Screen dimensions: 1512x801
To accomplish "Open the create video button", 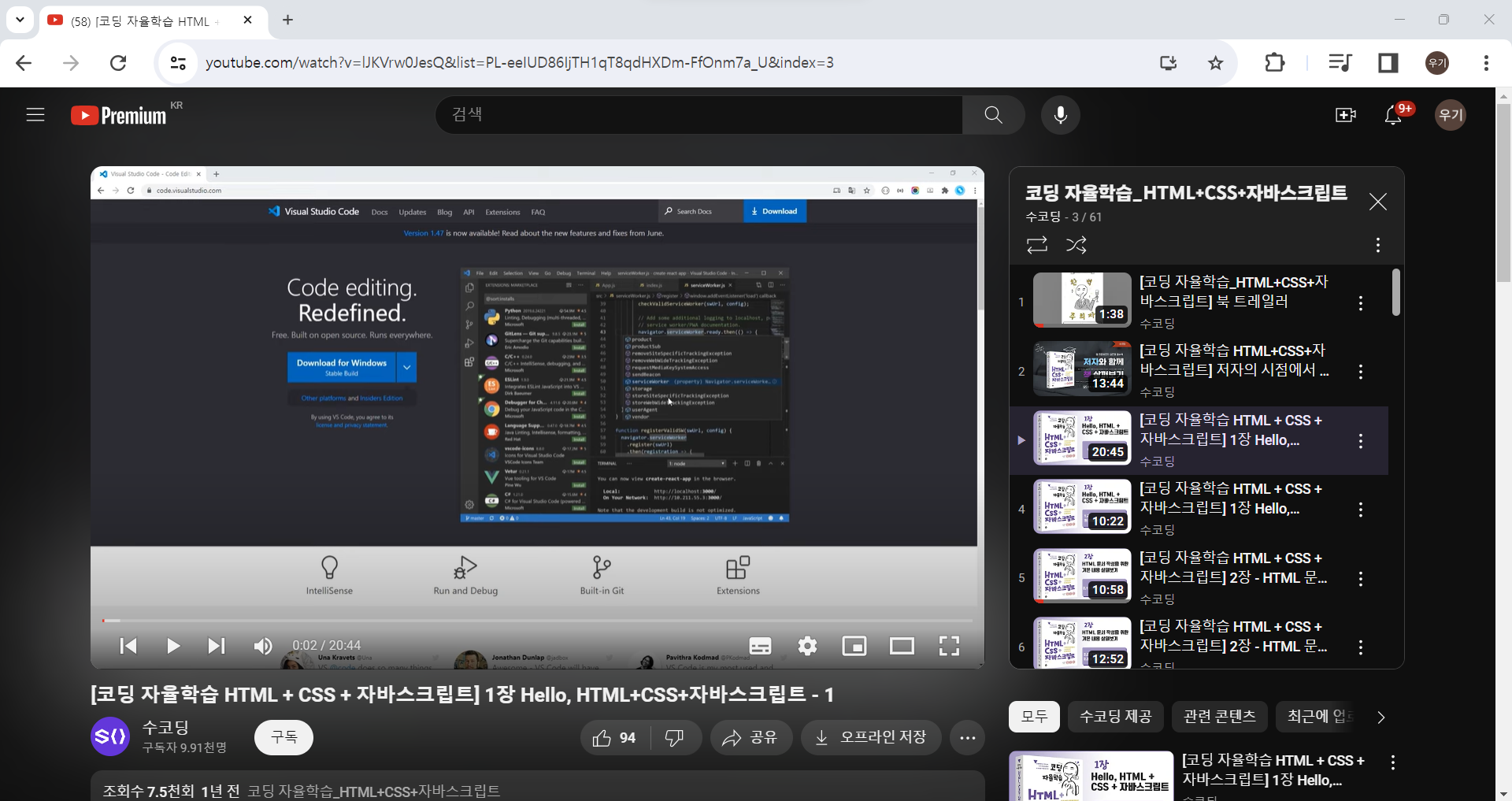I will point(1346,115).
